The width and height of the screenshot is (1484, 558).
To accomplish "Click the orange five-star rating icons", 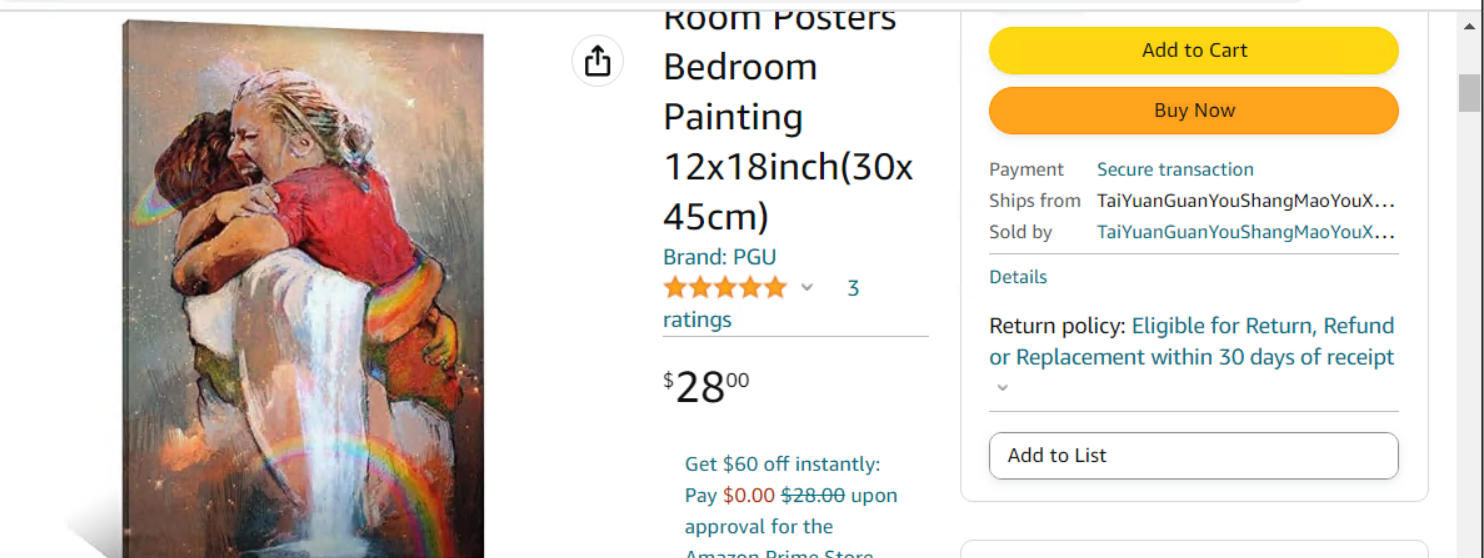I will [x=725, y=289].
